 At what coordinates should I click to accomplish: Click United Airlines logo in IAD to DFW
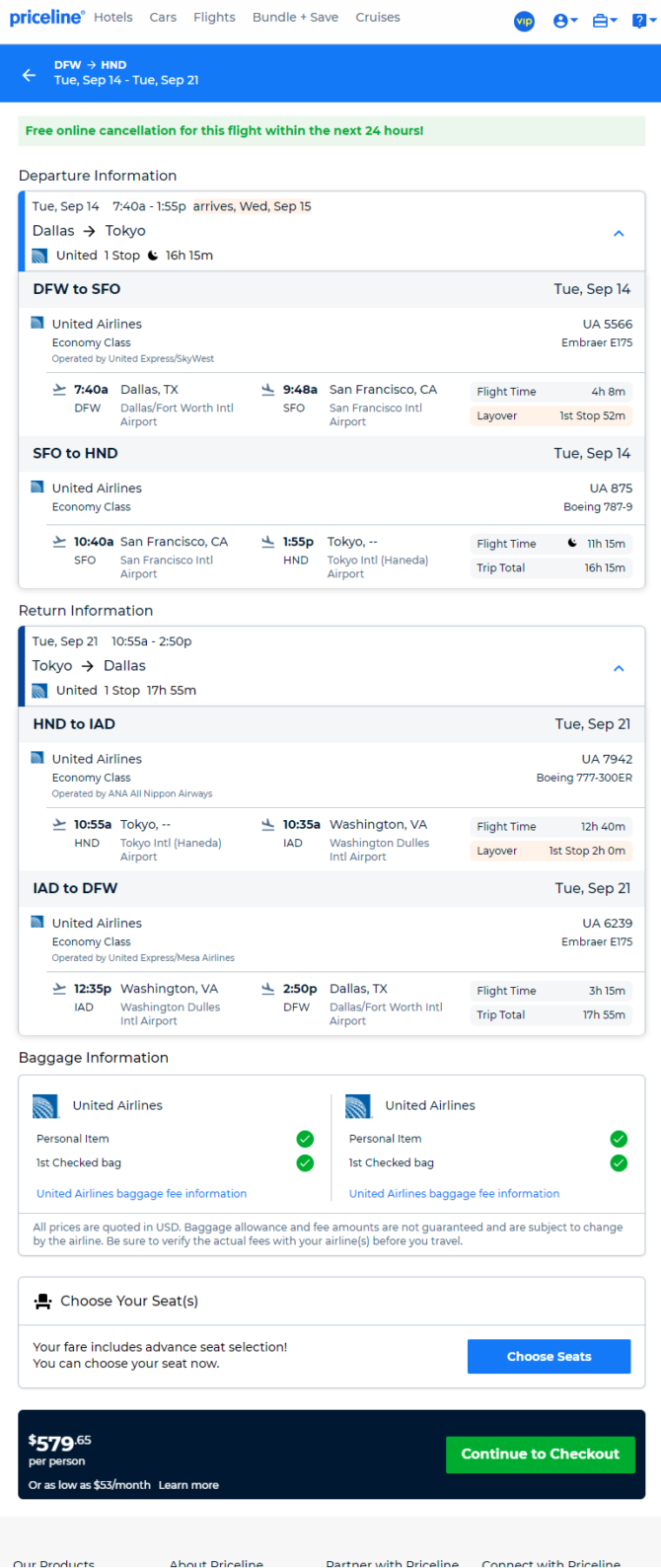pyautogui.click(x=37, y=922)
